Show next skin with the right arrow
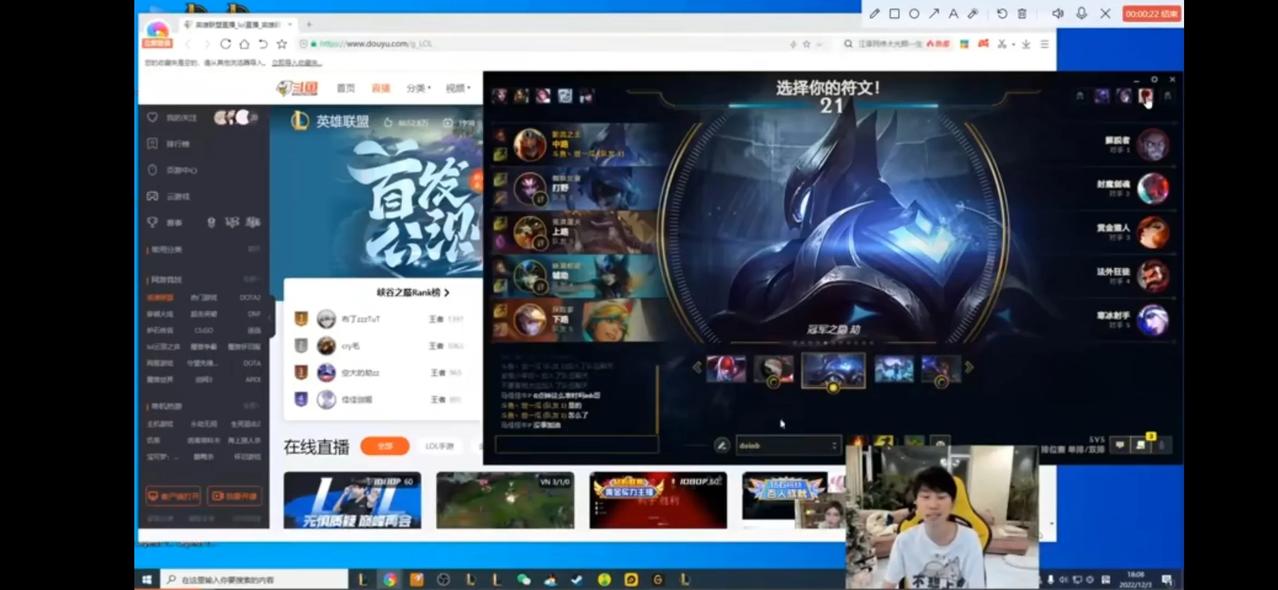 968,368
